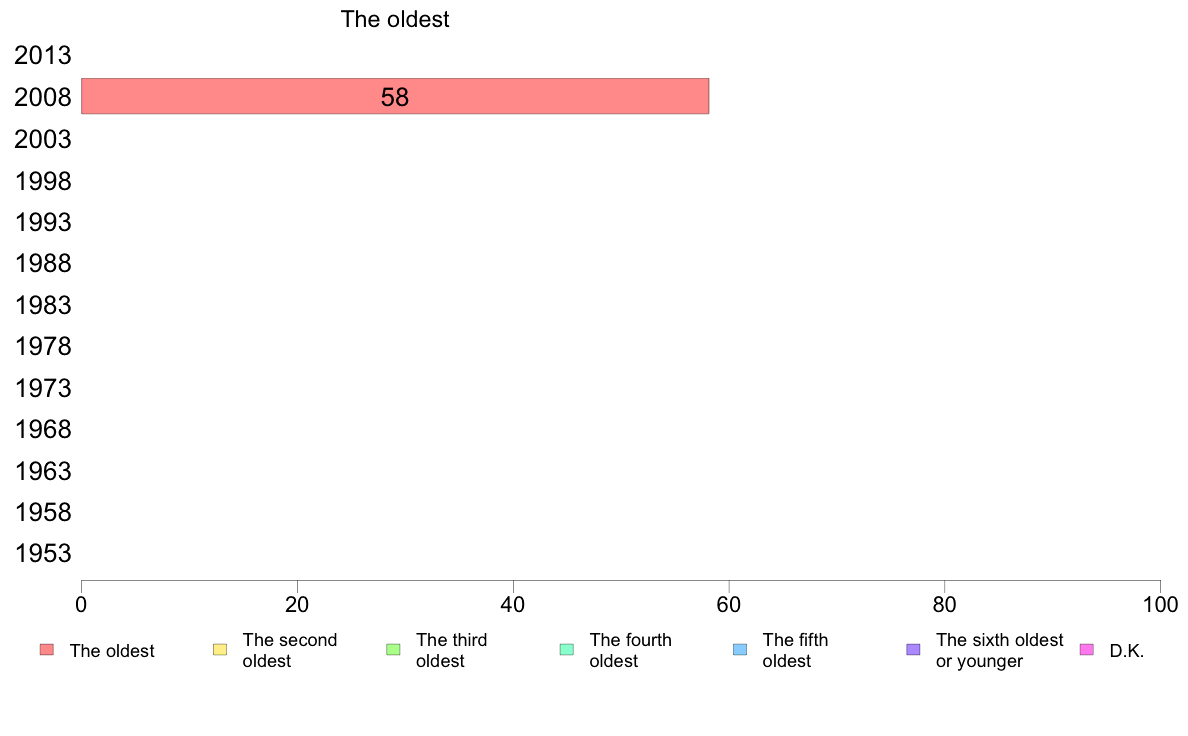Click the 100 tick on the axis
Screen dimensions: 1188x736
coord(1160,604)
